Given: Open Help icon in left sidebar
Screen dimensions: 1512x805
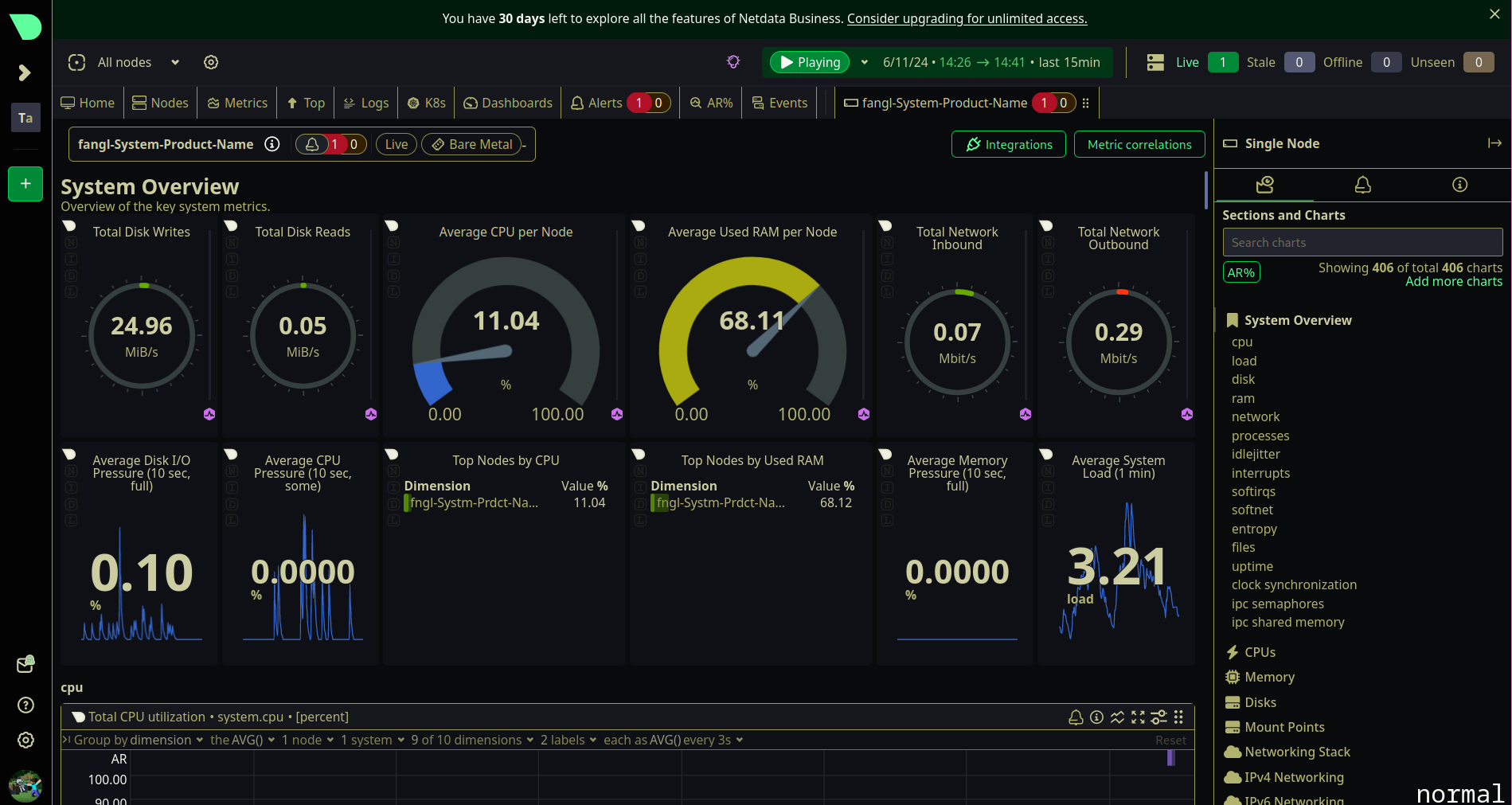Looking at the screenshot, I should click(x=25, y=705).
